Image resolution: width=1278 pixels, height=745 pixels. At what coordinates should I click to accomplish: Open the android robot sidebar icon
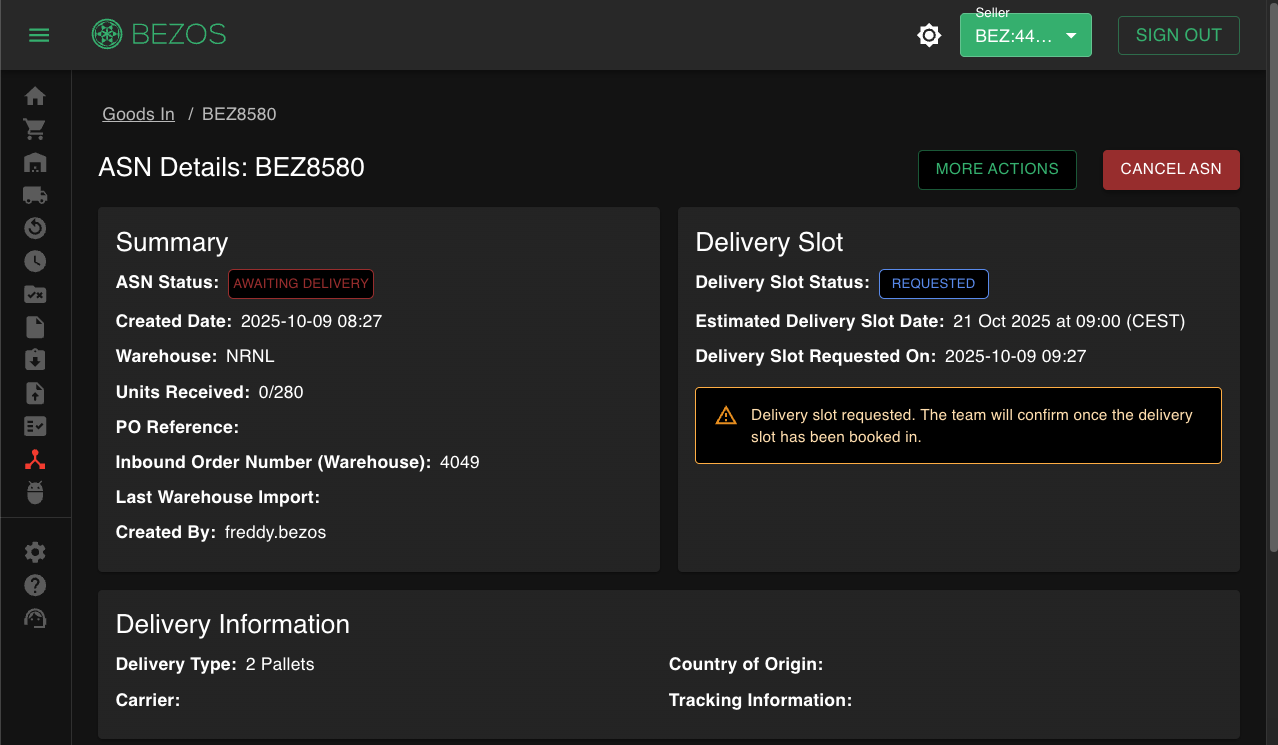pyautogui.click(x=35, y=492)
